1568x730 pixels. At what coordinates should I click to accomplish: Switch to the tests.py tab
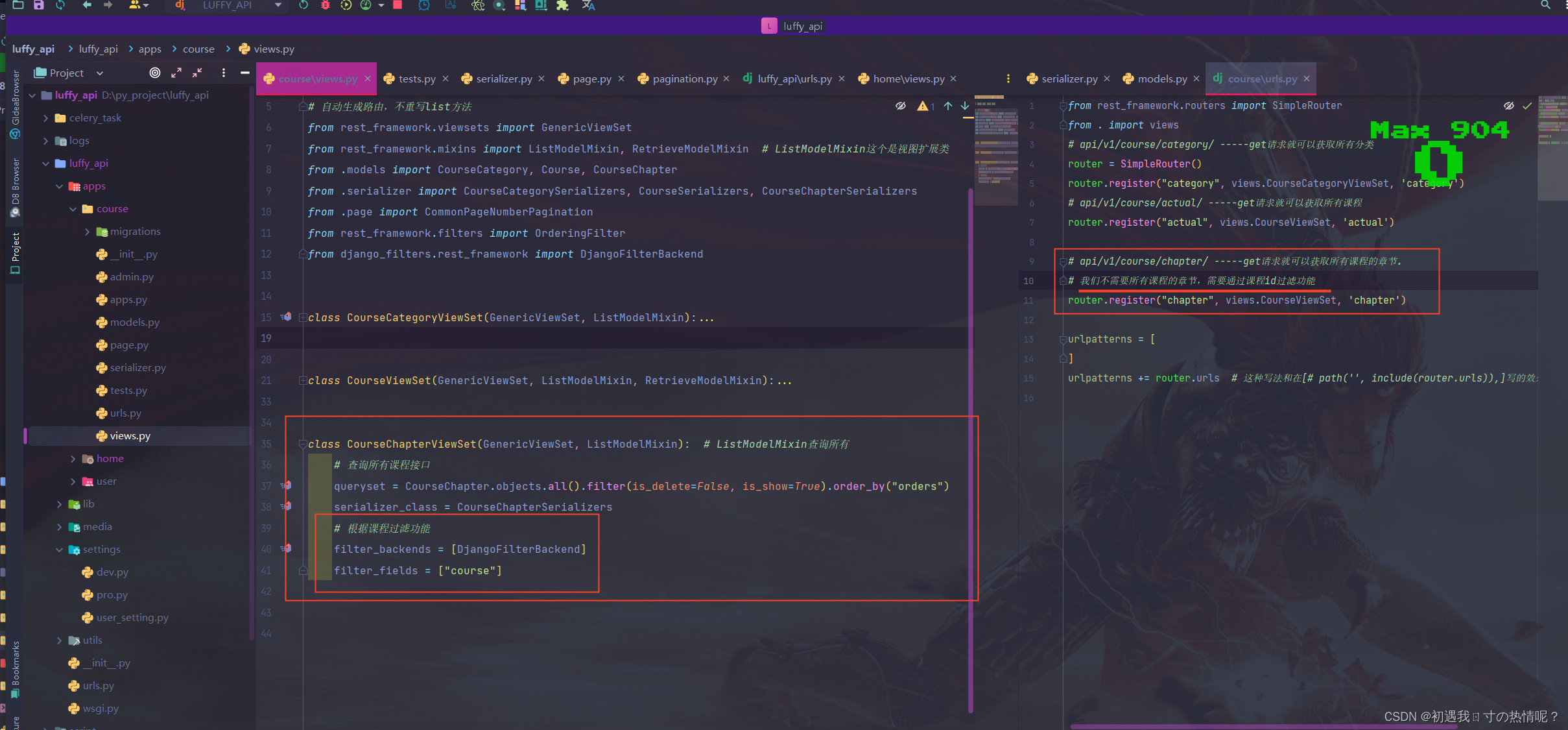(416, 79)
